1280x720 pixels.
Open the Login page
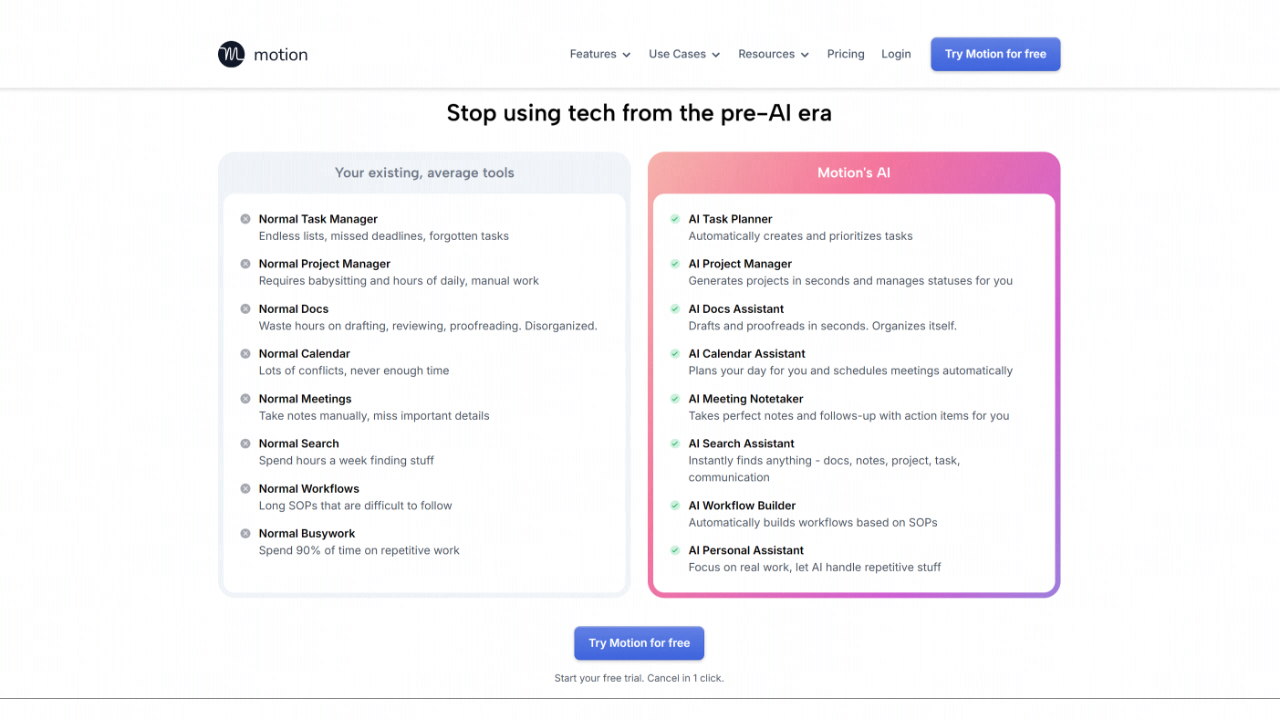pos(896,54)
